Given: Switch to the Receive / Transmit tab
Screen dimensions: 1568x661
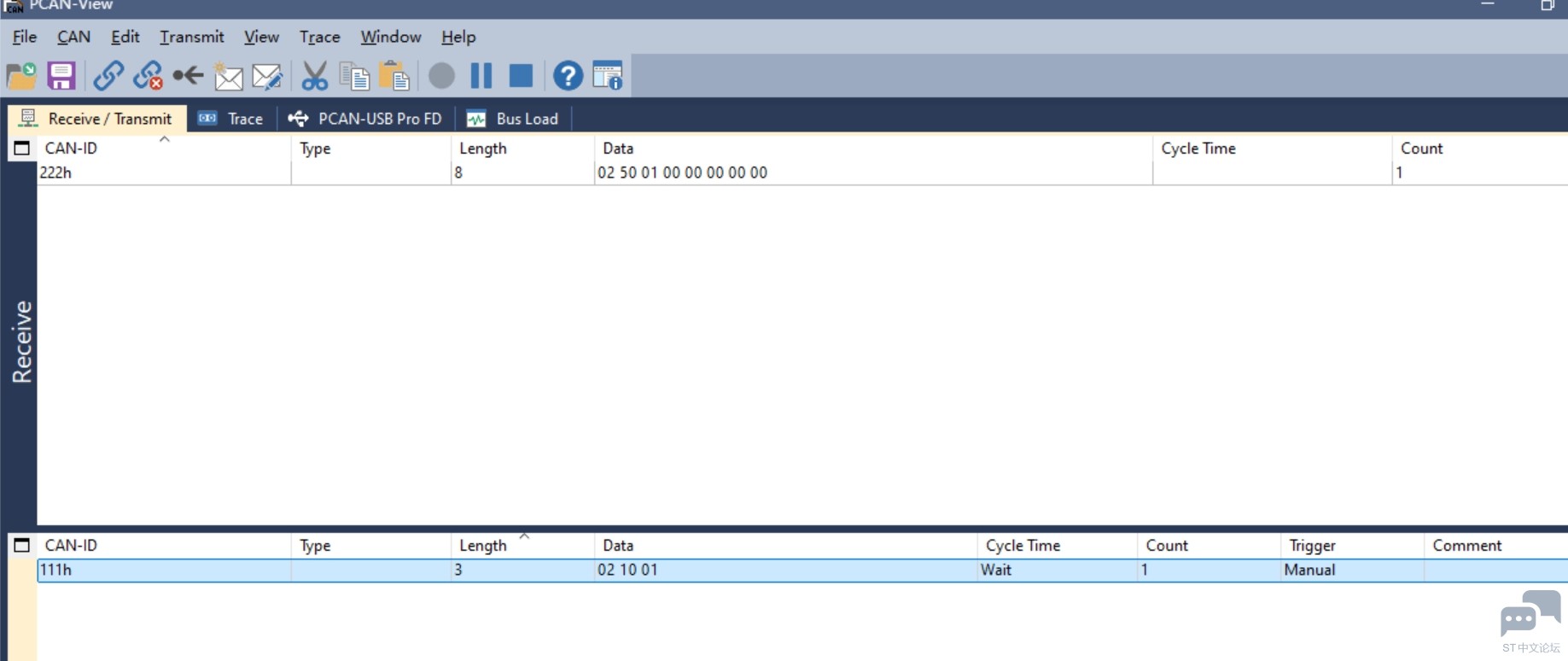Looking at the screenshot, I should click(x=96, y=119).
